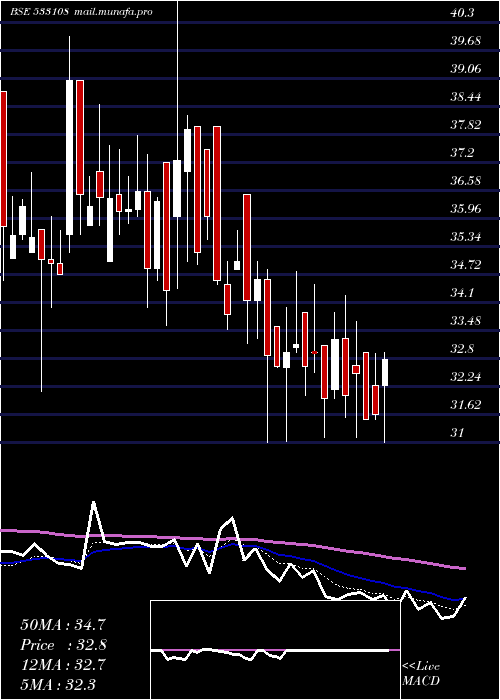Click the <<Live MACD label
Screen dimensions: 500x700
pos(421,673)
